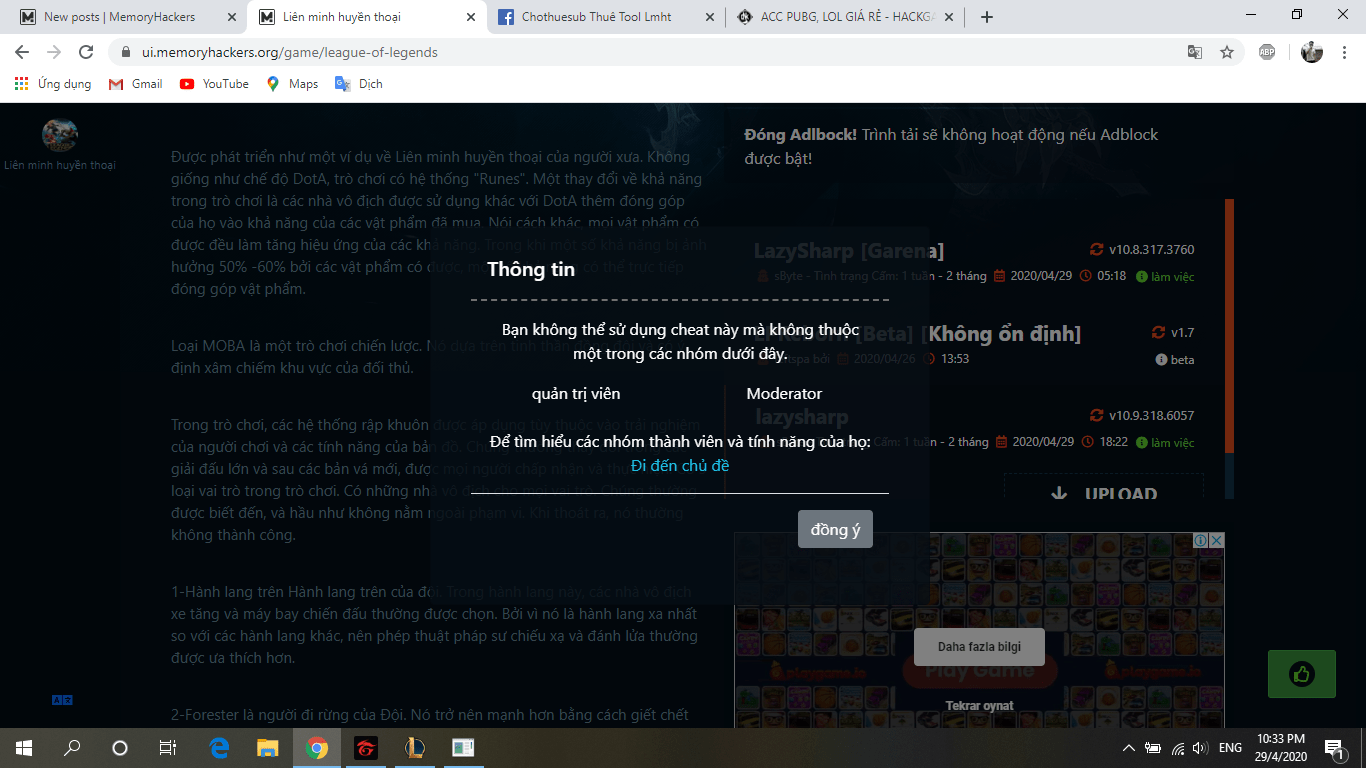Open Cortana from the taskbar
The image size is (1366, 768).
point(120,747)
